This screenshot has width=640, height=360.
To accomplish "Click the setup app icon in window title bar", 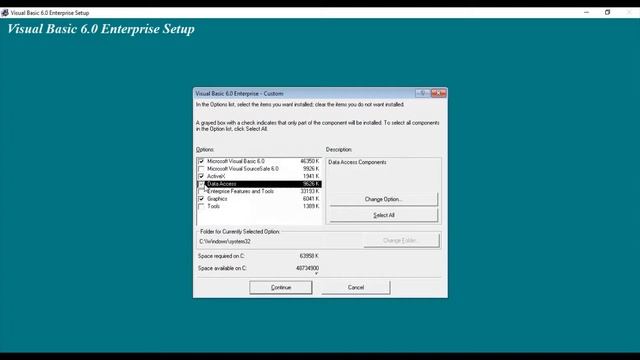I will pos(5,13).
